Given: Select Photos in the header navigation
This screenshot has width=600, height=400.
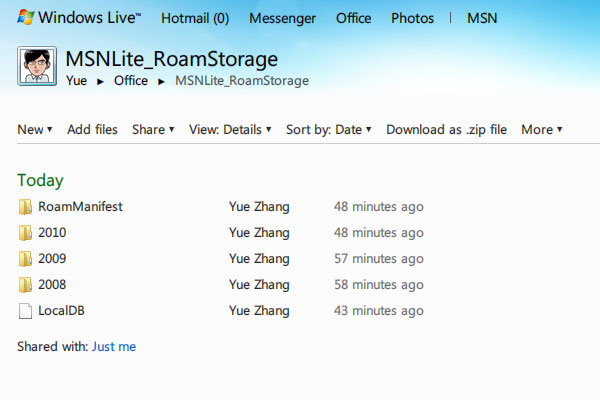Looking at the screenshot, I should click(x=412, y=18).
